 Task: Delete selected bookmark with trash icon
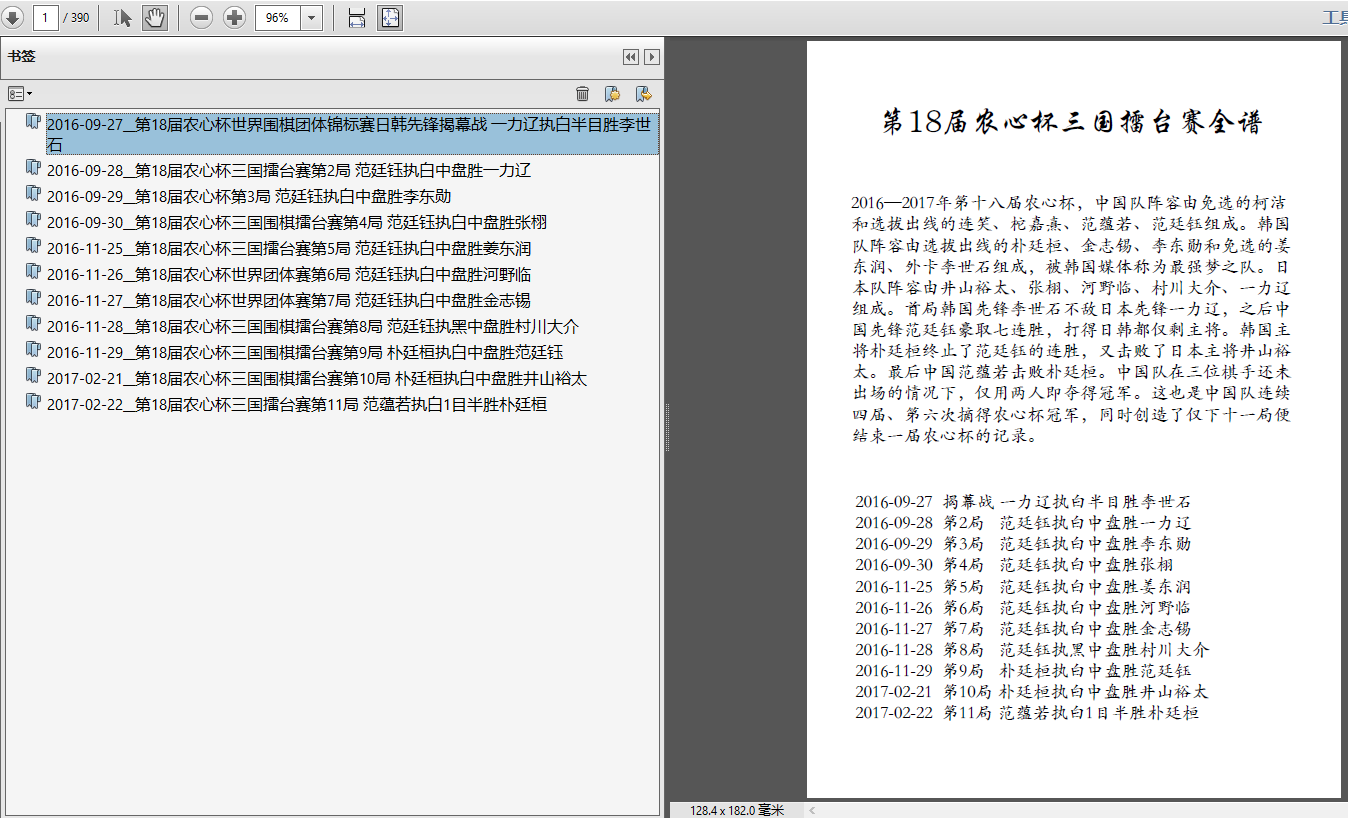pyautogui.click(x=582, y=93)
